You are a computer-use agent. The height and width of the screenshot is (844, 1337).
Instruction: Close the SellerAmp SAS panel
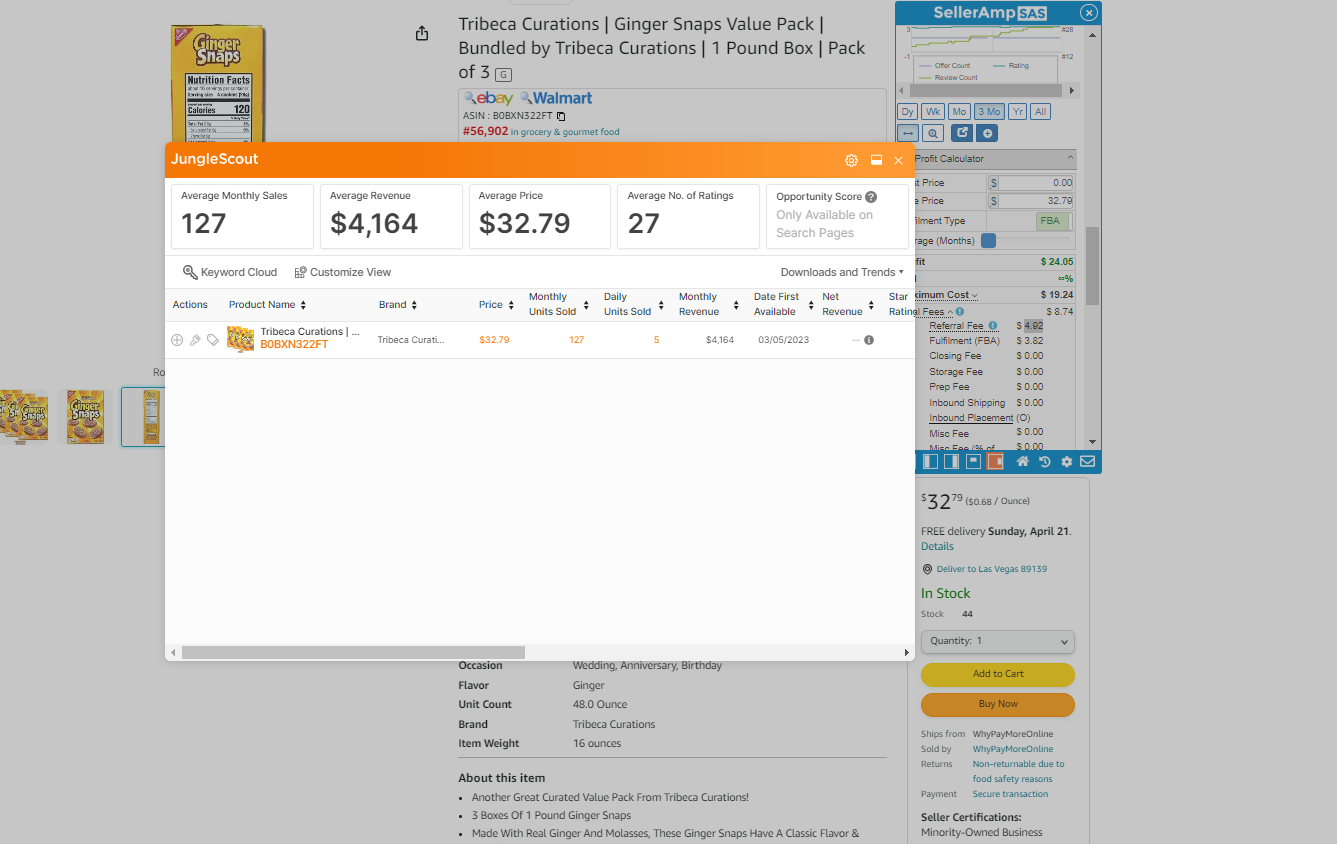pyautogui.click(x=1089, y=13)
